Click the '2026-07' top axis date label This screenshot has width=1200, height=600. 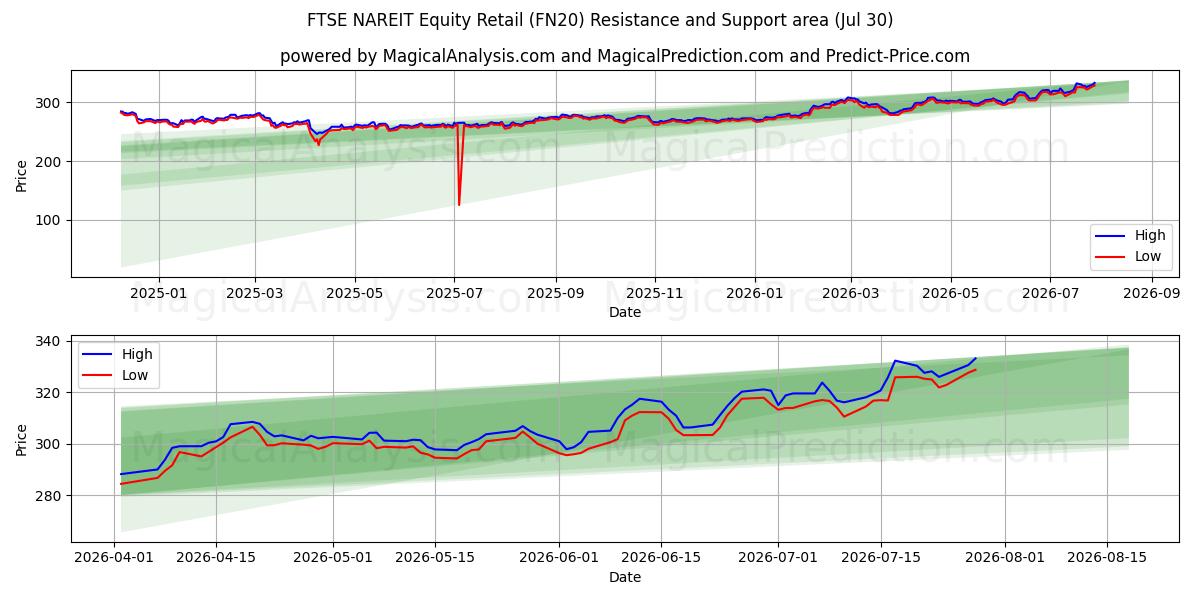tap(1050, 293)
